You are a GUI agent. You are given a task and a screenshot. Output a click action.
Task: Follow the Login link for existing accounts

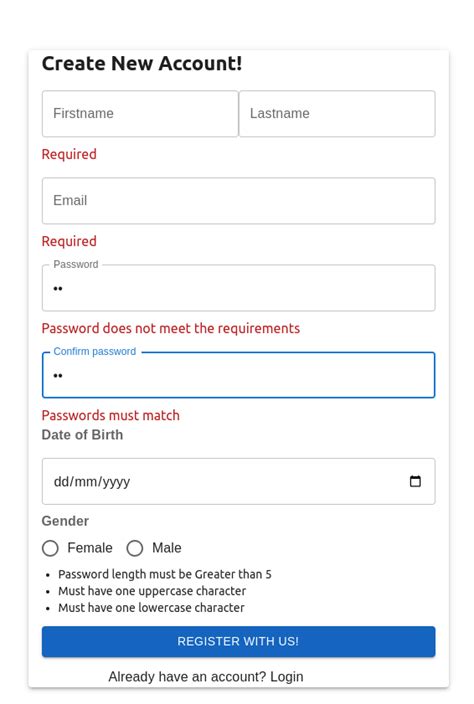[x=286, y=677]
